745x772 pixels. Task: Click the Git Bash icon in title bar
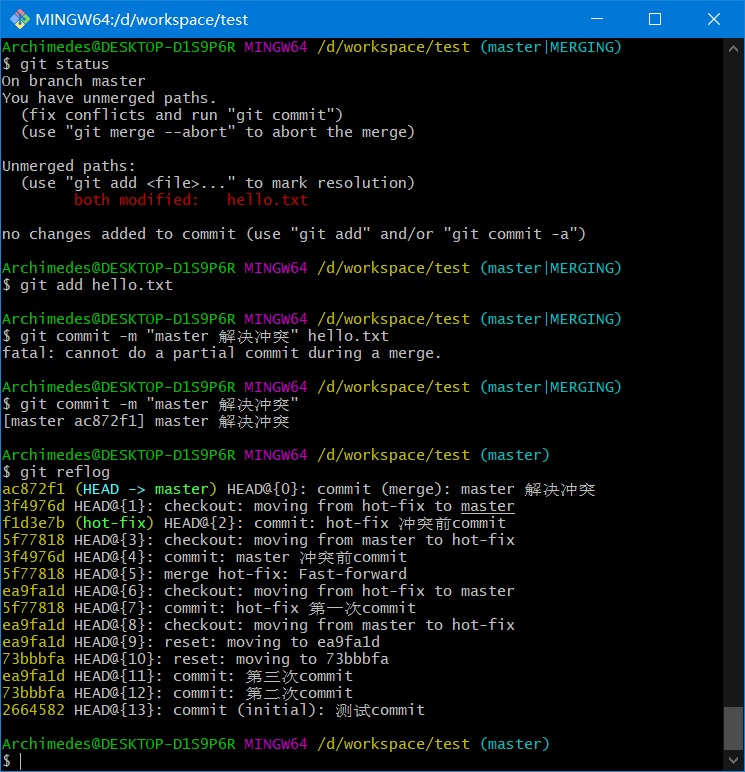(x=19, y=19)
